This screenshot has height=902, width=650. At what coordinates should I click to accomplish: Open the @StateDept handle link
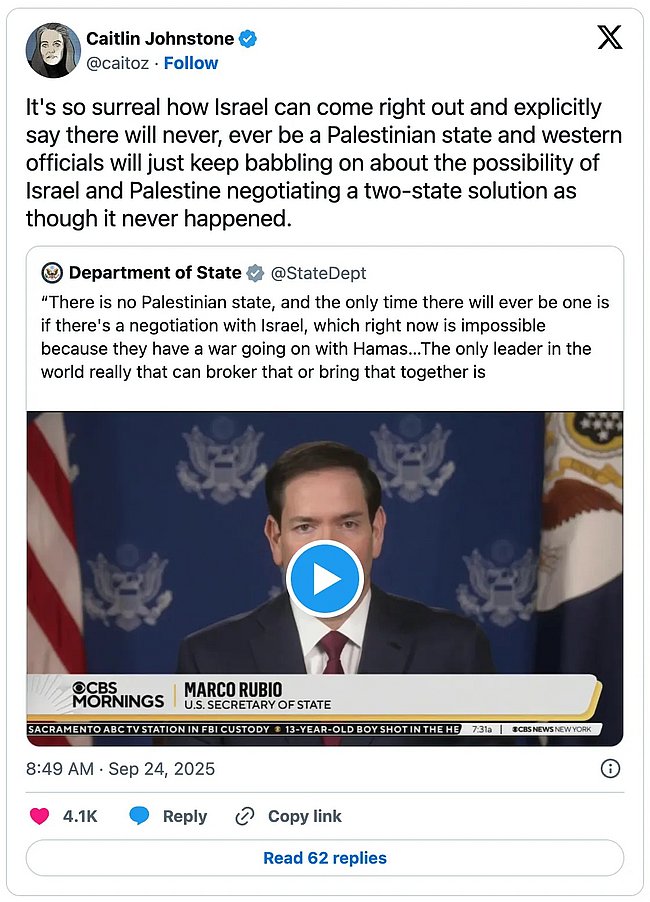point(319,273)
